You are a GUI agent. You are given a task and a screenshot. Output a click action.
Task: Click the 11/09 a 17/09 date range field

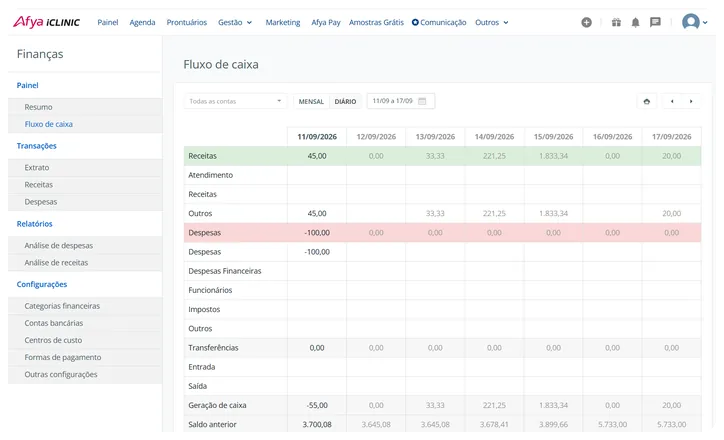coord(401,101)
